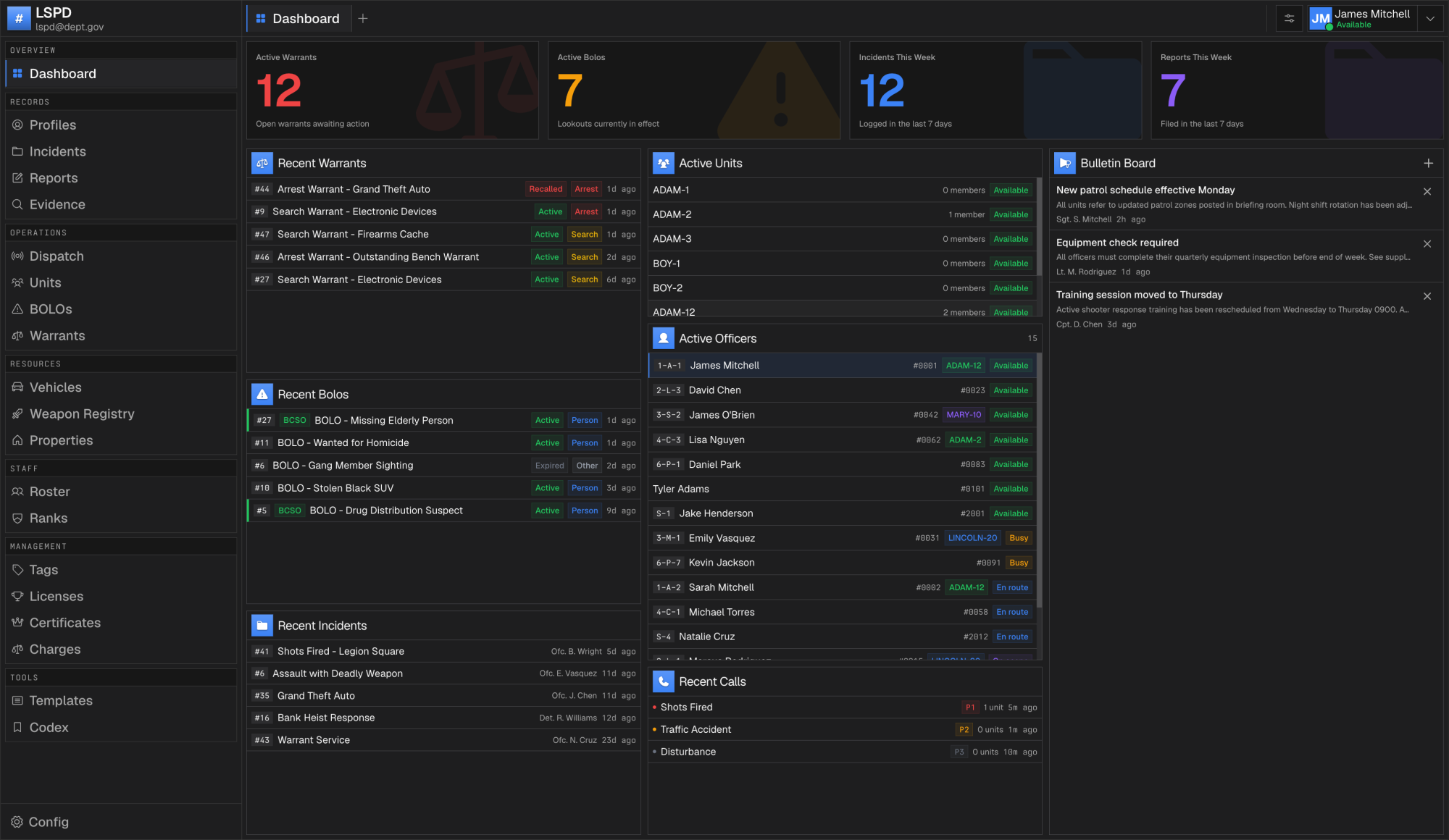Open BOLO Stolen Black SUV
The image size is (1449, 840).
[443, 488]
